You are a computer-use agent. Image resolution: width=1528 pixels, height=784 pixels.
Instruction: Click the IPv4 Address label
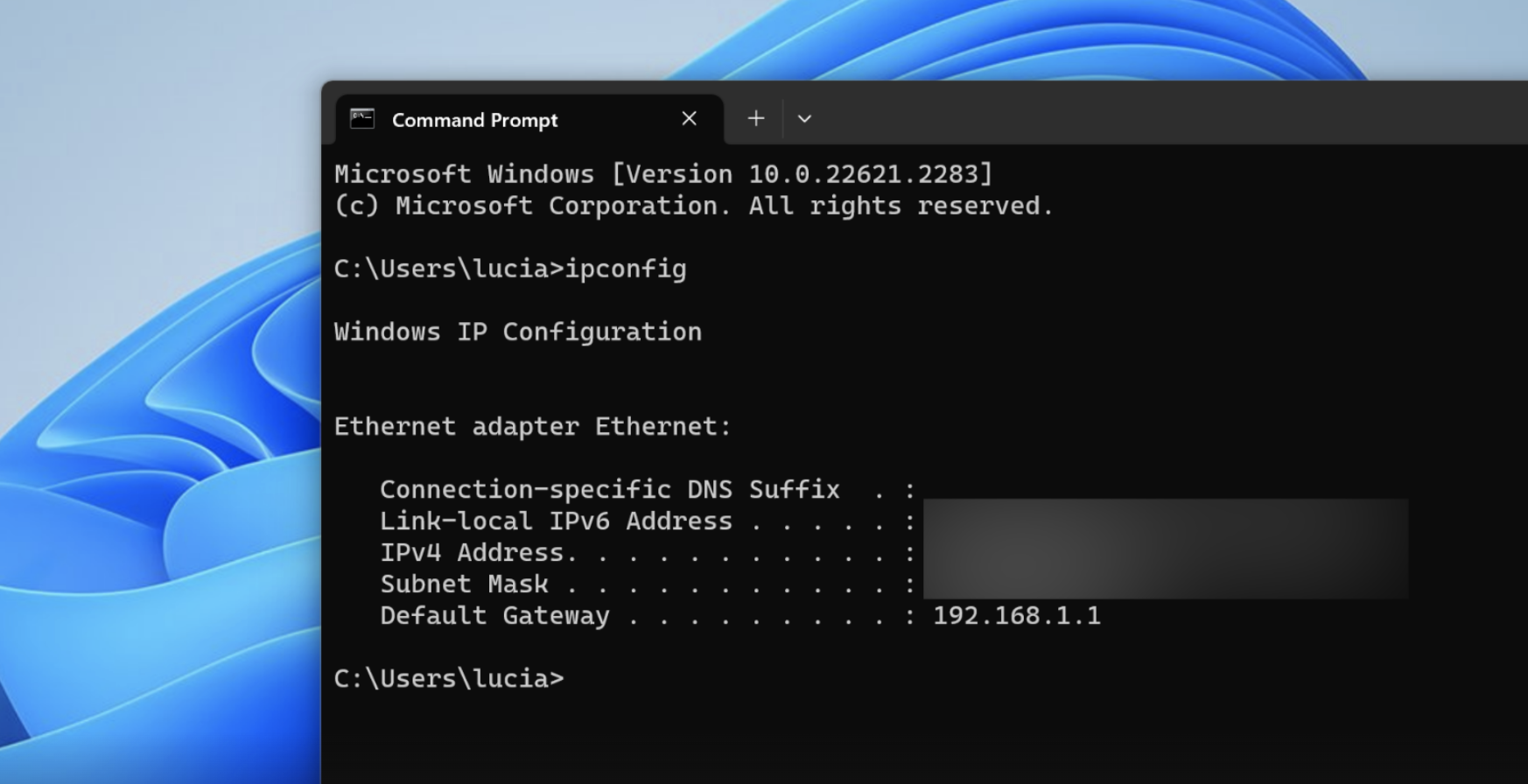tap(473, 553)
